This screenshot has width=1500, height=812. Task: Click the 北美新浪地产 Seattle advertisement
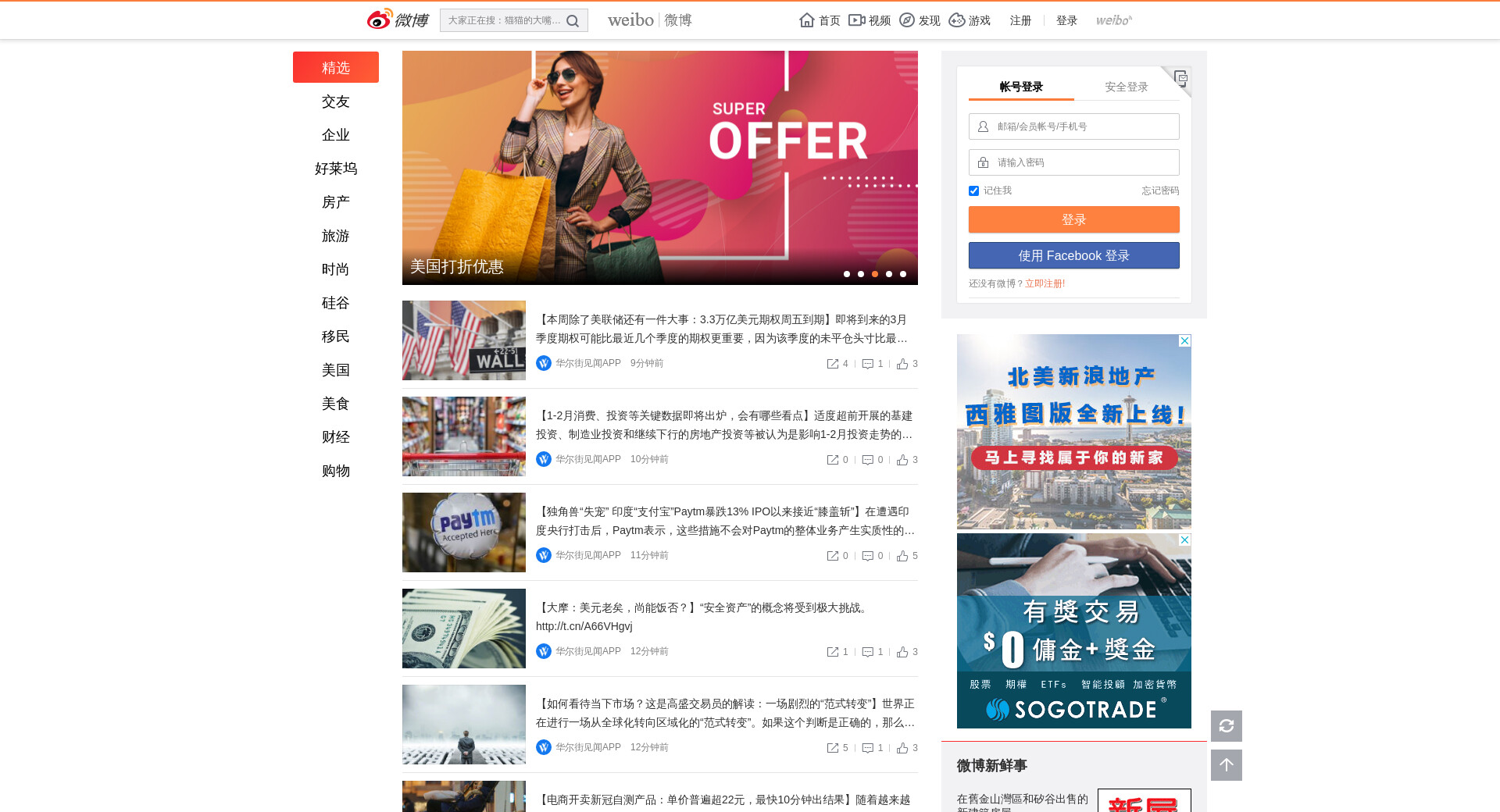point(1074,432)
